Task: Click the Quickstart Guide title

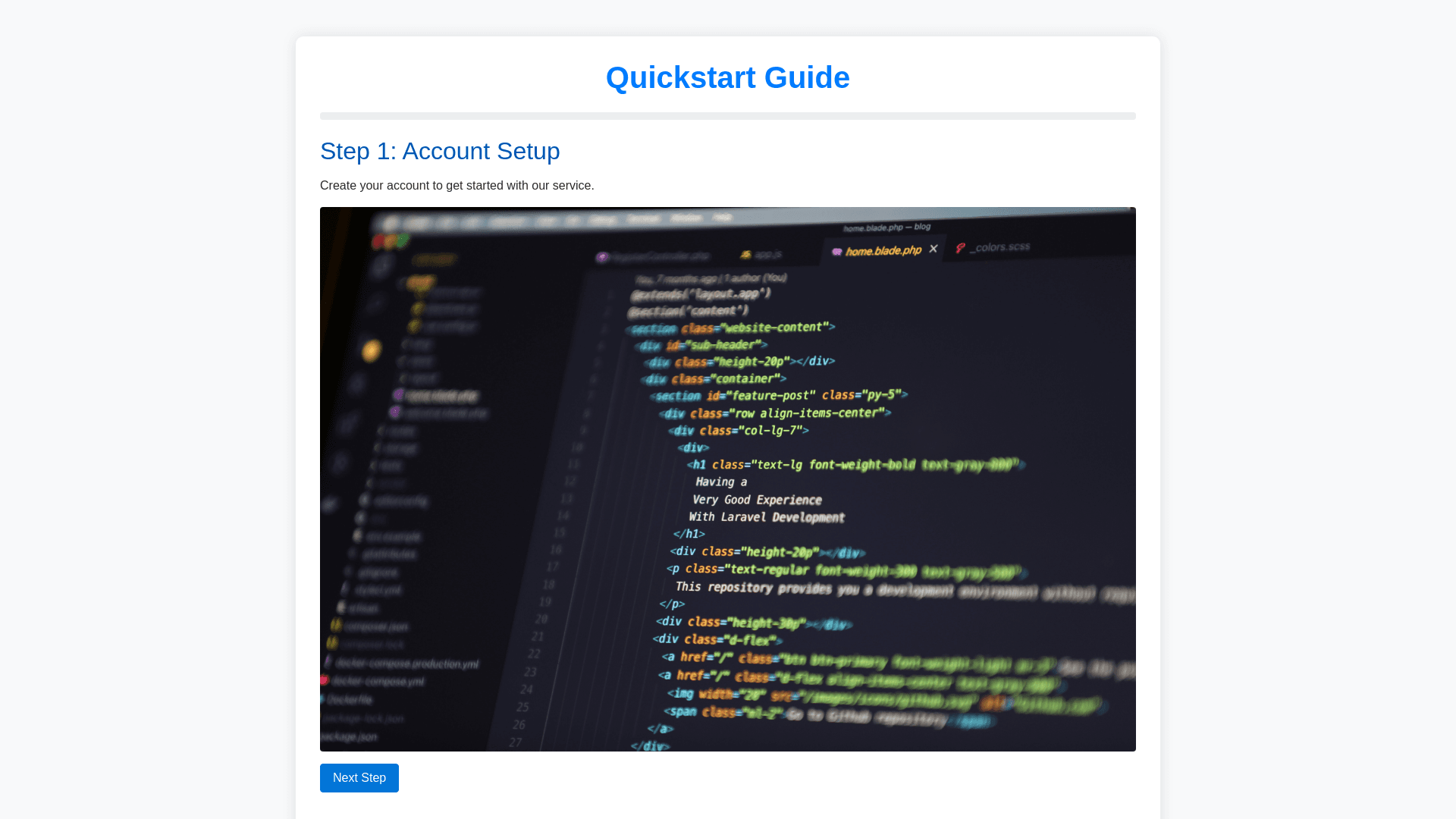Action: [727, 78]
